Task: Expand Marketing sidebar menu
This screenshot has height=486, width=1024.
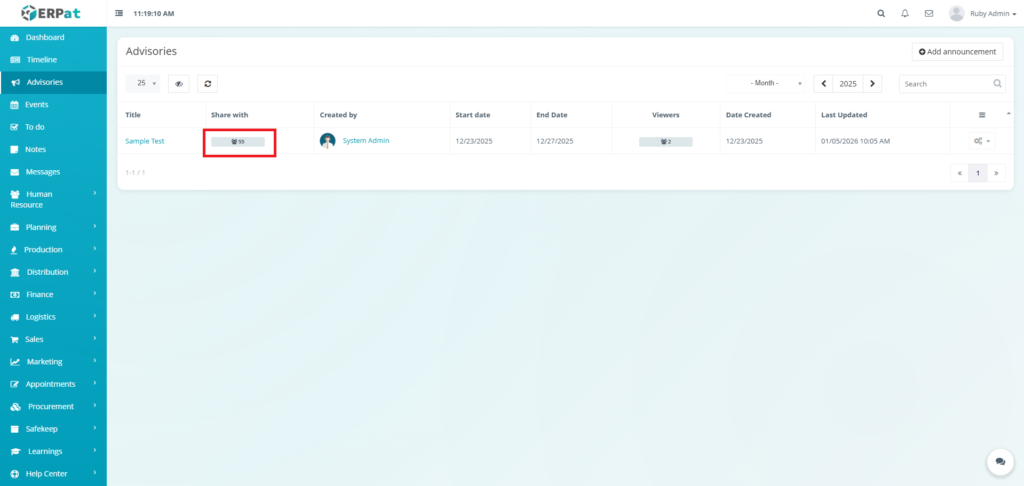Action: pyautogui.click(x=53, y=362)
